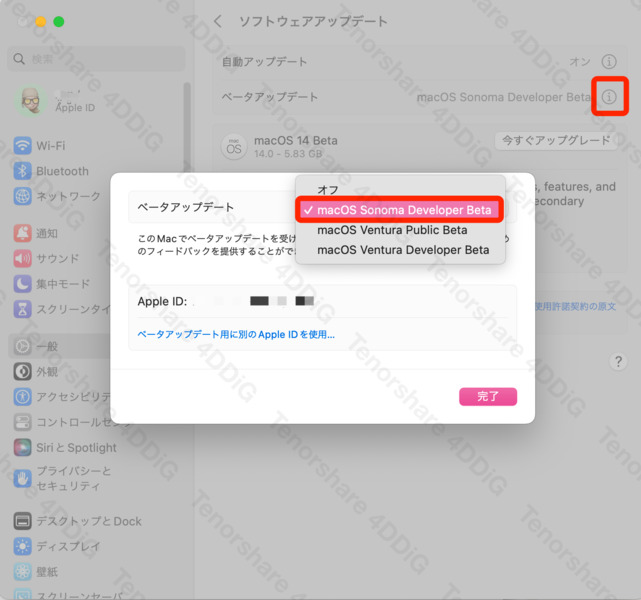Open 外観 appearance icon

click(22, 372)
